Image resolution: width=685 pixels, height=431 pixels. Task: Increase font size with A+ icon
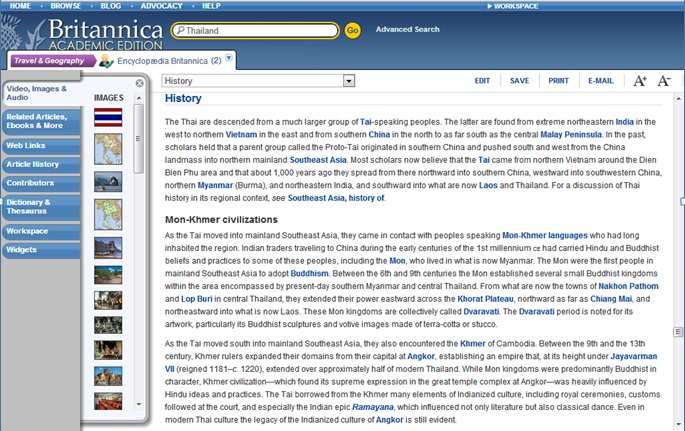[x=640, y=81]
